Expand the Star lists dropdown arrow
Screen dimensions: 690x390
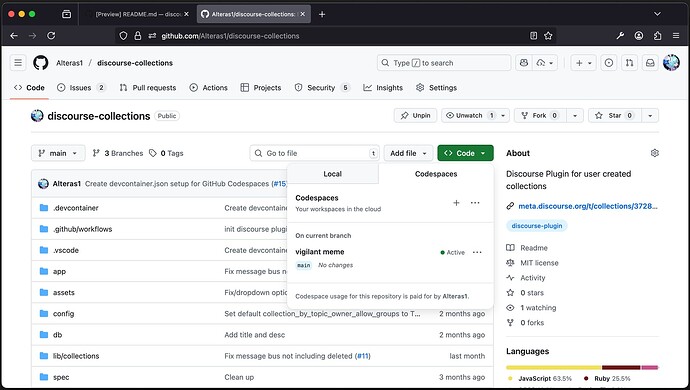coord(650,115)
